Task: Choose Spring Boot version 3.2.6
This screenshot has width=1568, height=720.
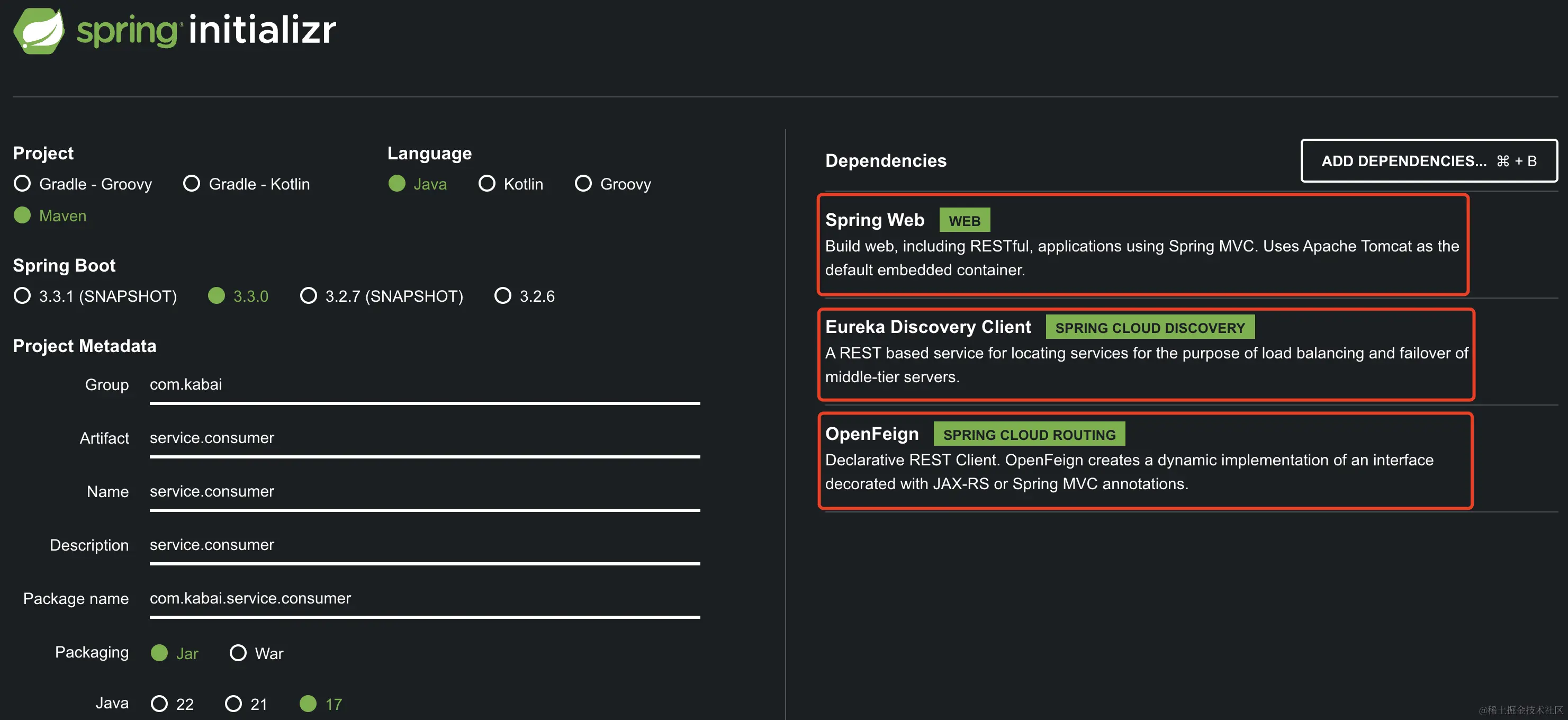Action: [503, 296]
